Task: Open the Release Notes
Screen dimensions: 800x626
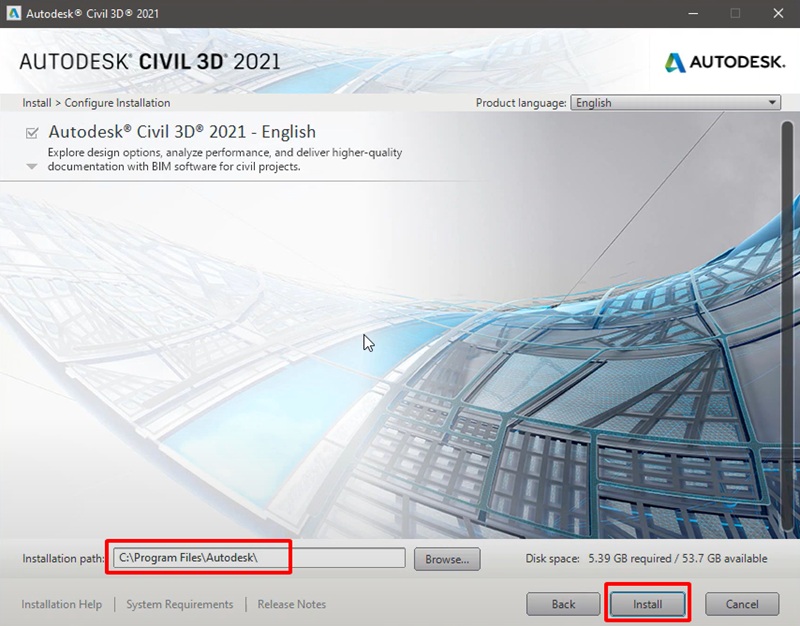Action: click(291, 604)
